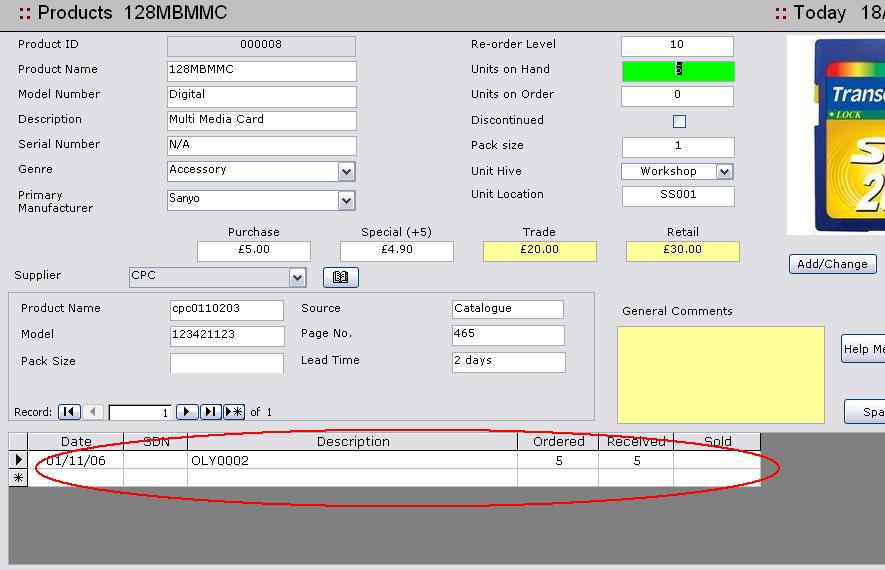Go to first record in navigator

tap(69, 411)
